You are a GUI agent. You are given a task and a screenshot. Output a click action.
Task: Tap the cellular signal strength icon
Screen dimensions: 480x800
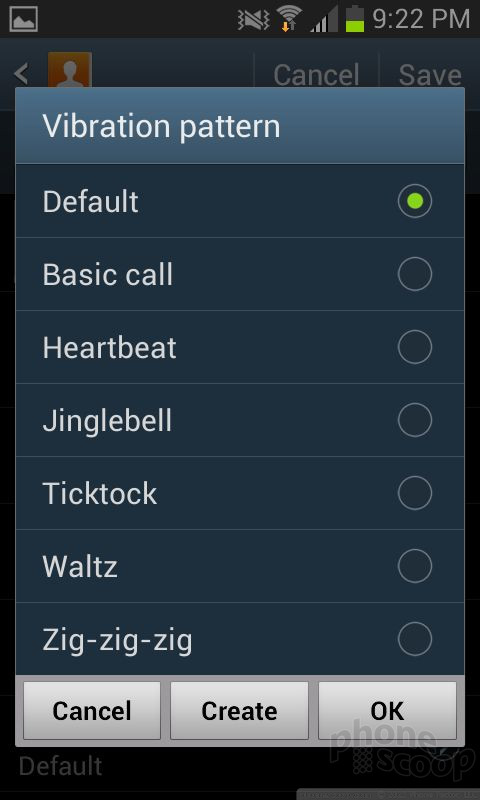point(325,20)
